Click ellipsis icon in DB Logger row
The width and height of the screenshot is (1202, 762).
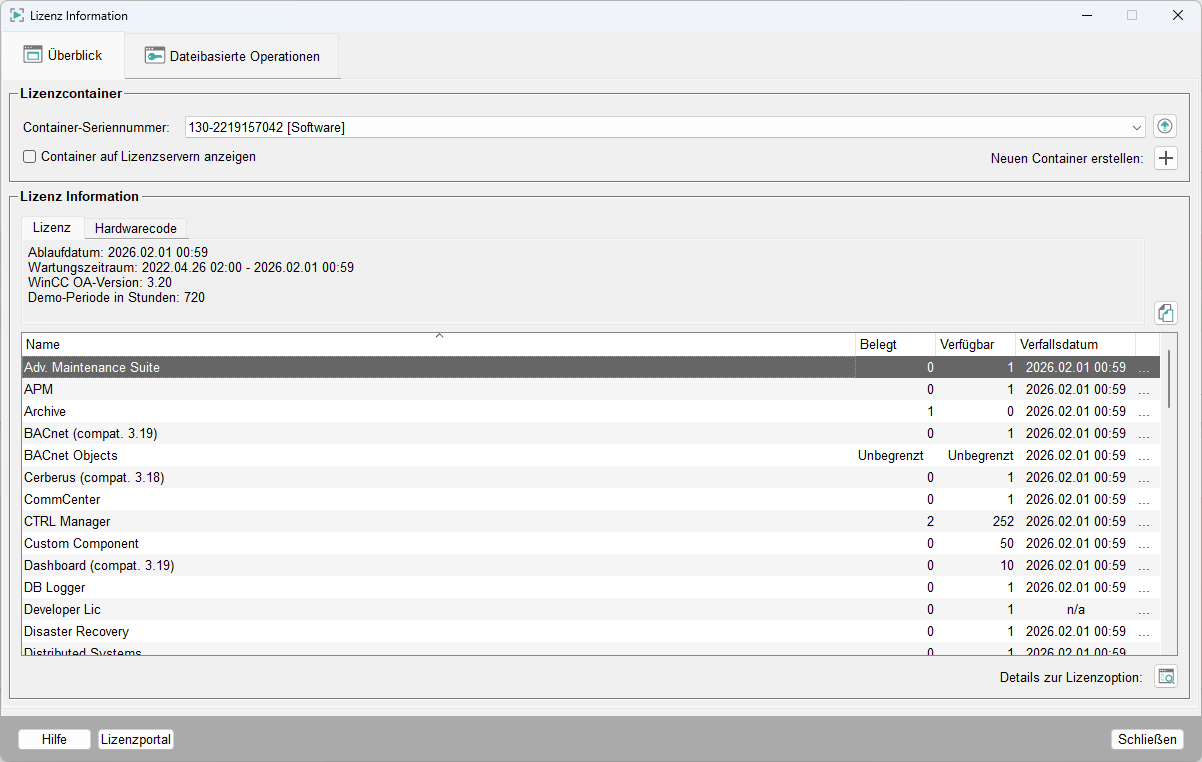pos(1144,588)
